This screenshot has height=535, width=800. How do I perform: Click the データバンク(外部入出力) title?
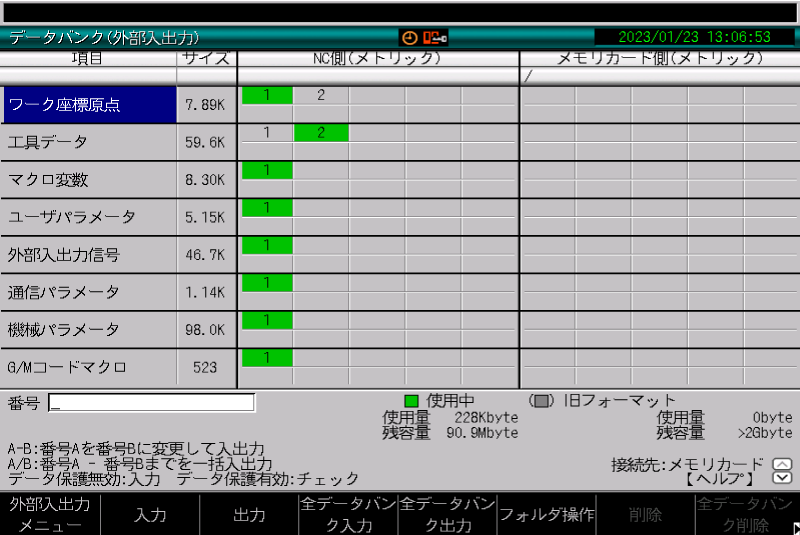click(104, 38)
